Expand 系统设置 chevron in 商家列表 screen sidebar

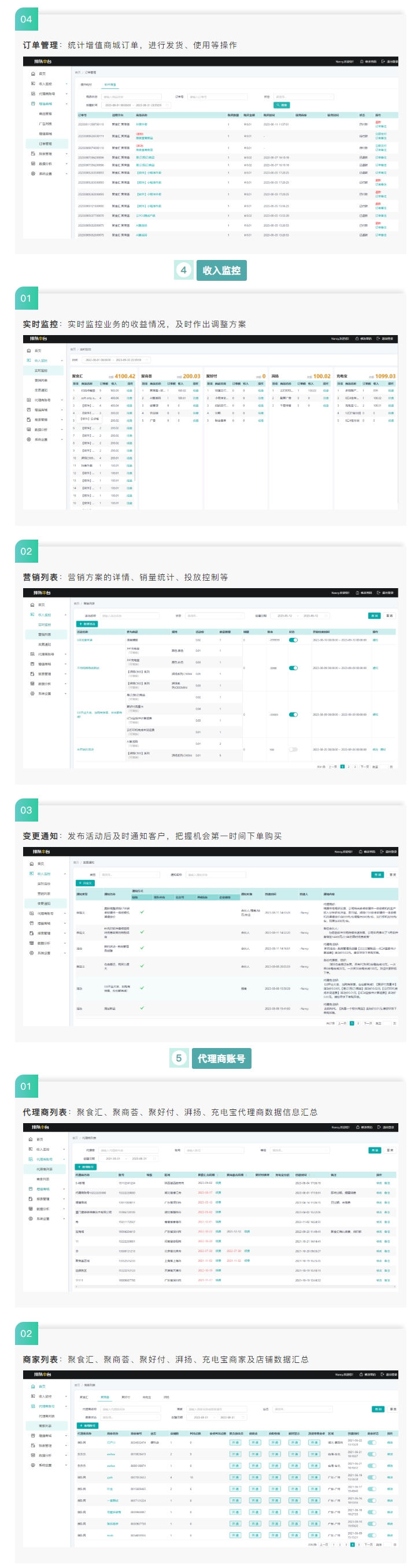pos(66,1465)
